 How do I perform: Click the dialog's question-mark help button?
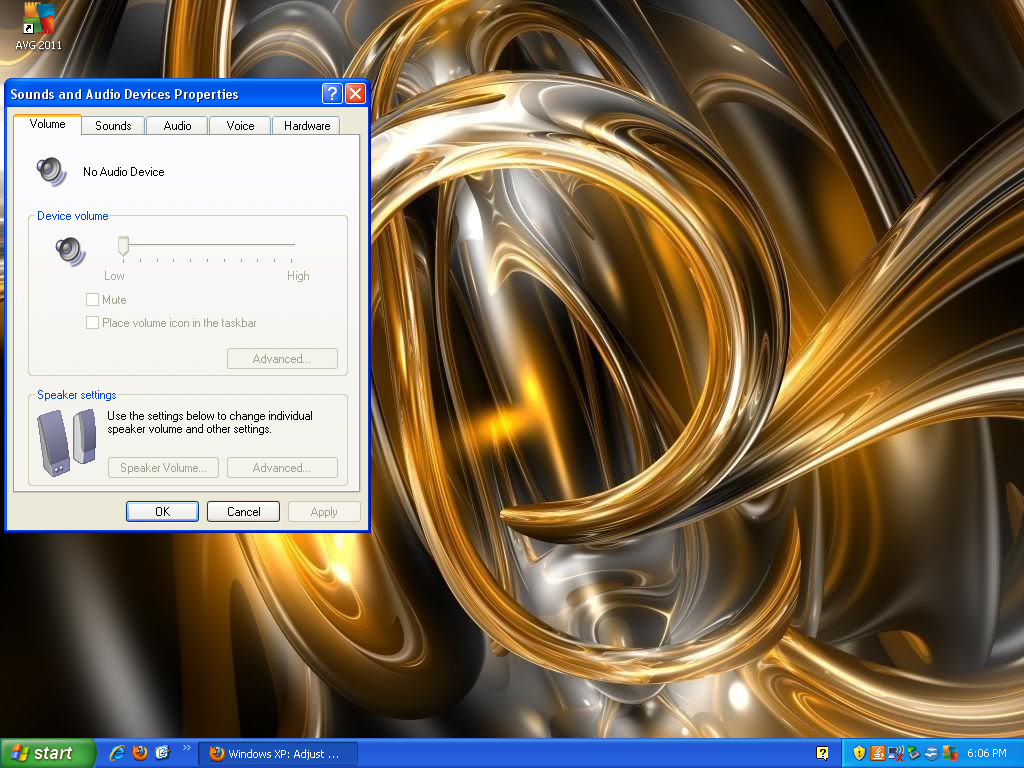tap(332, 94)
